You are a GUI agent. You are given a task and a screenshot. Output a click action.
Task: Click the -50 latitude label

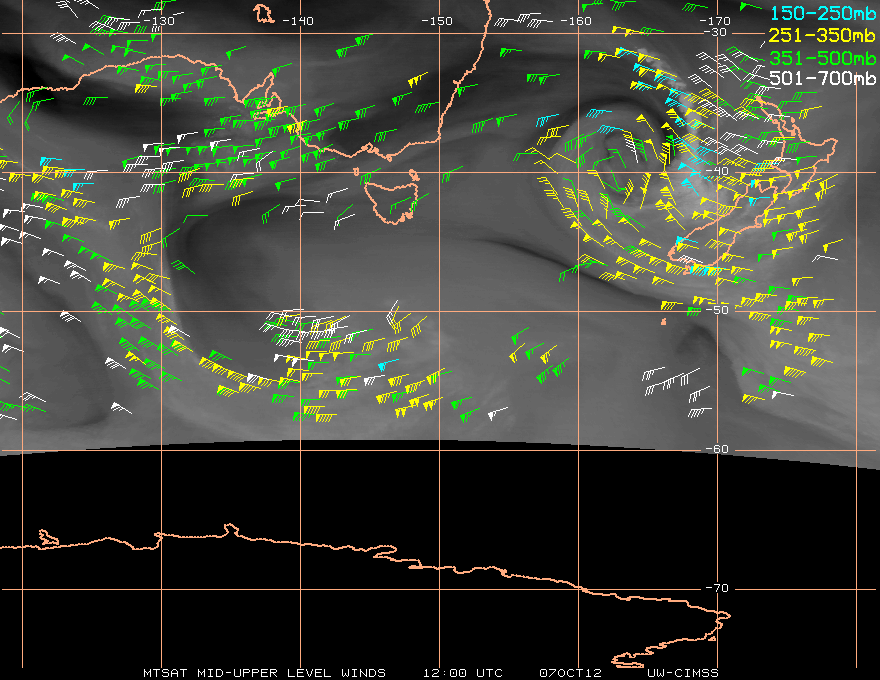(x=717, y=310)
